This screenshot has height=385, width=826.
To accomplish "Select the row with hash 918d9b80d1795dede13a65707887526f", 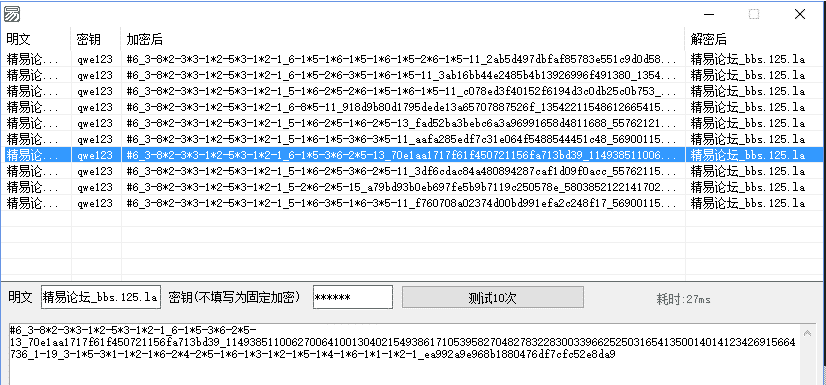I will click(x=412, y=107).
